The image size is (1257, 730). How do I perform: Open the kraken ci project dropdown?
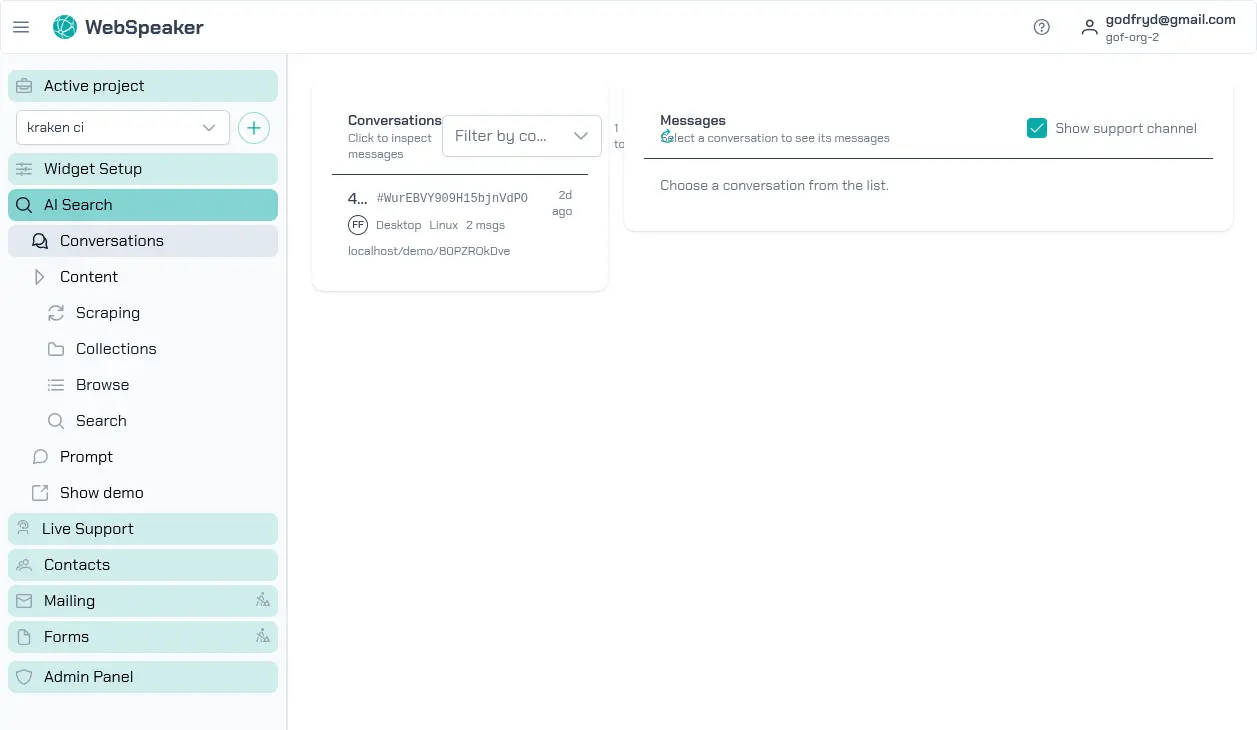coord(122,128)
